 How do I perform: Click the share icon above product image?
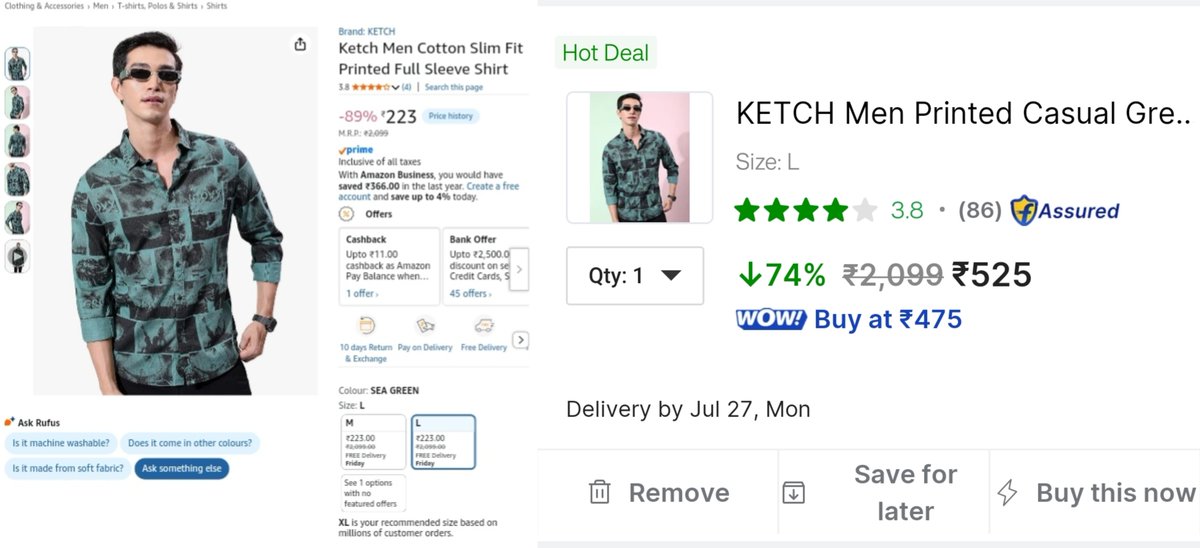click(300, 44)
